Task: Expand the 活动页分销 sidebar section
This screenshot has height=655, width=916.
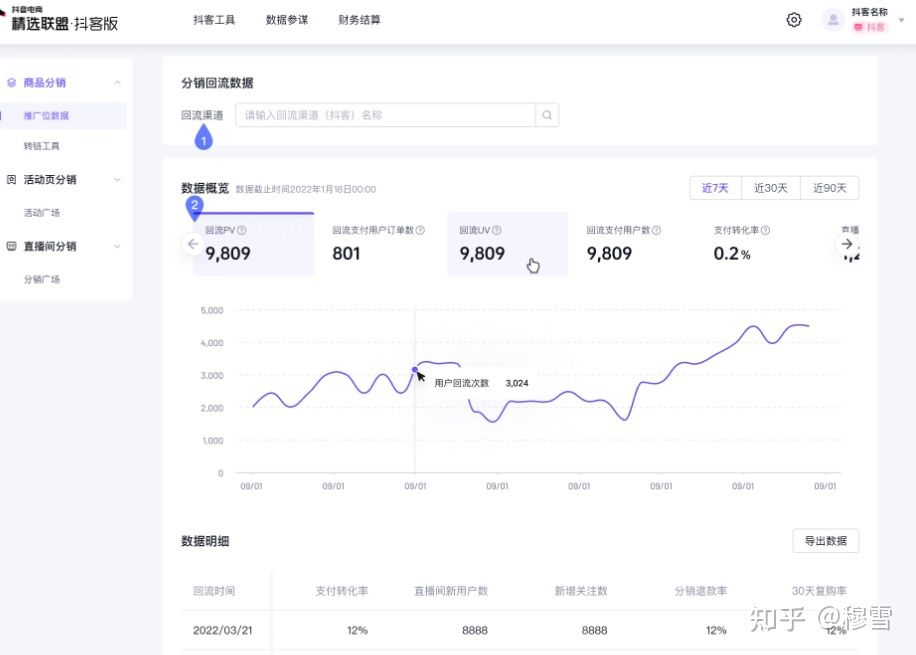Action: click(117, 180)
